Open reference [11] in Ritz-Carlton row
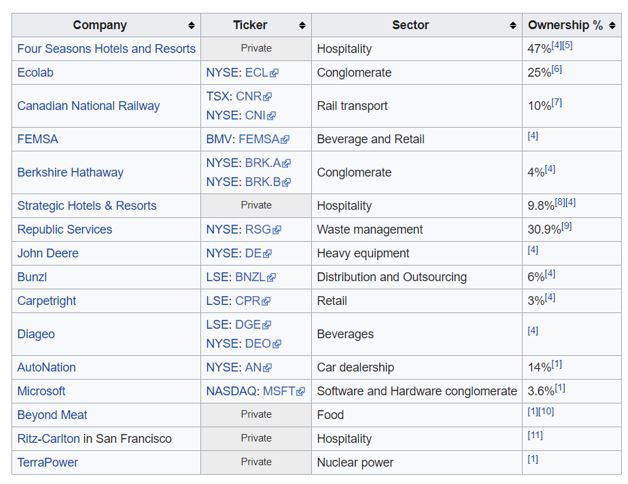Image resolution: width=628 pixels, height=484 pixels. (535, 435)
